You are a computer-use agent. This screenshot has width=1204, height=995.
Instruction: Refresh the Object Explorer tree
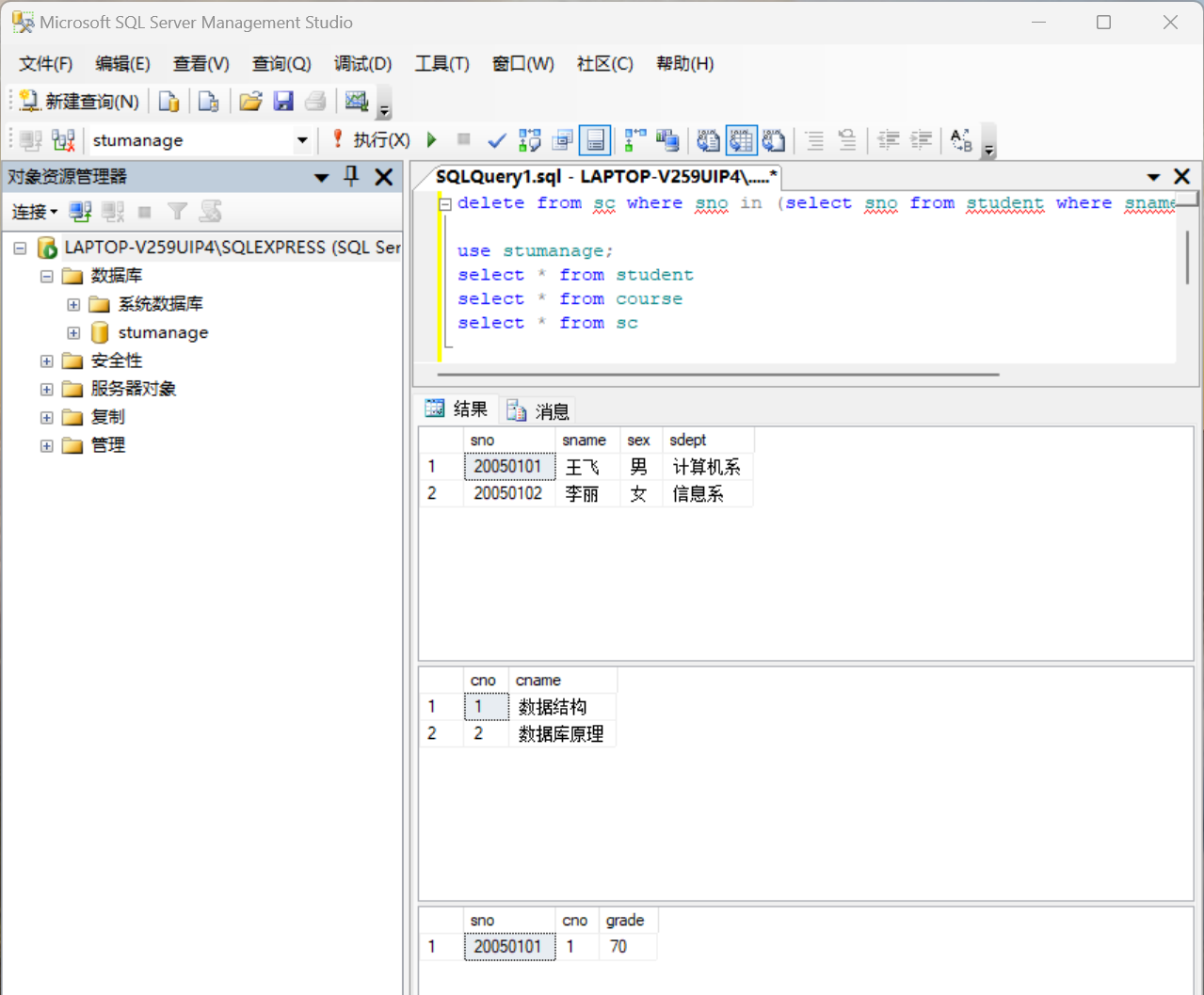[211, 212]
